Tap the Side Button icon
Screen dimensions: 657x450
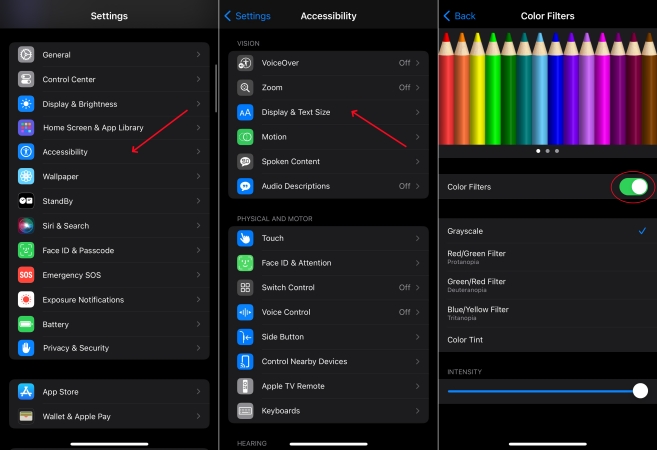[245, 337]
